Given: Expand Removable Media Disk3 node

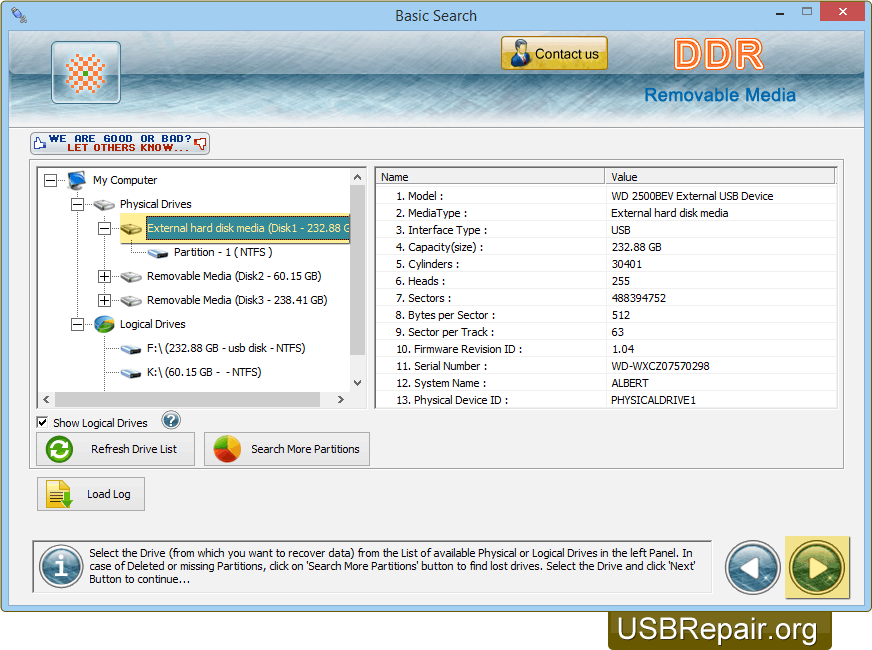Looking at the screenshot, I should [x=104, y=300].
